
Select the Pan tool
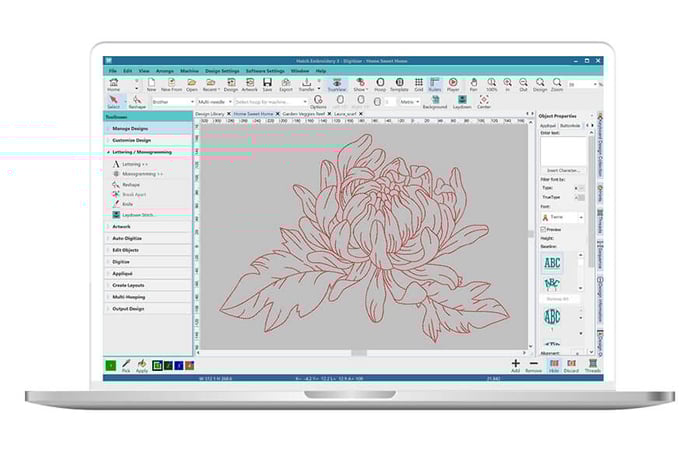coord(473,84)
